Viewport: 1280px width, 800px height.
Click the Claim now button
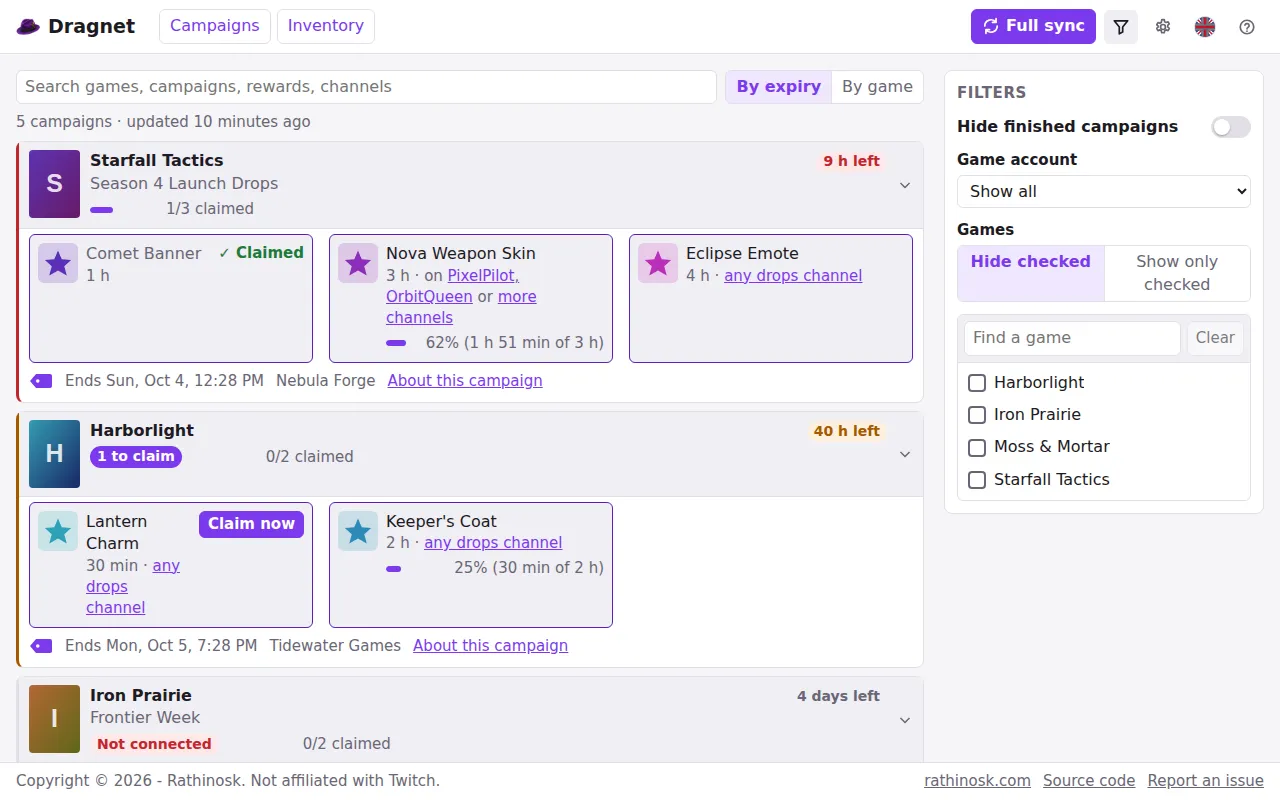click(251, 524)
